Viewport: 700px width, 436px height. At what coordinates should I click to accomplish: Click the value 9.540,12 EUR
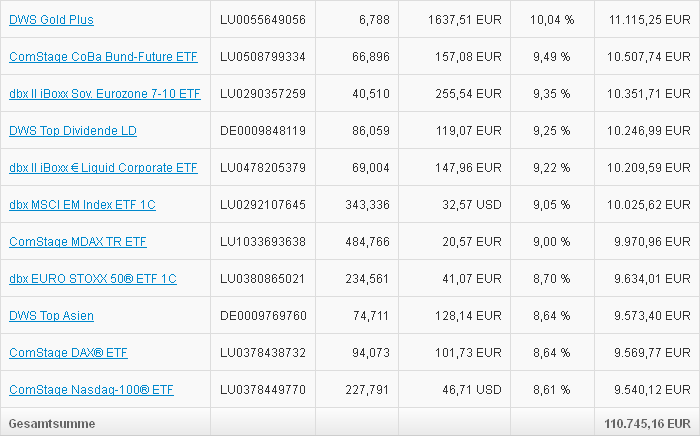652,390
